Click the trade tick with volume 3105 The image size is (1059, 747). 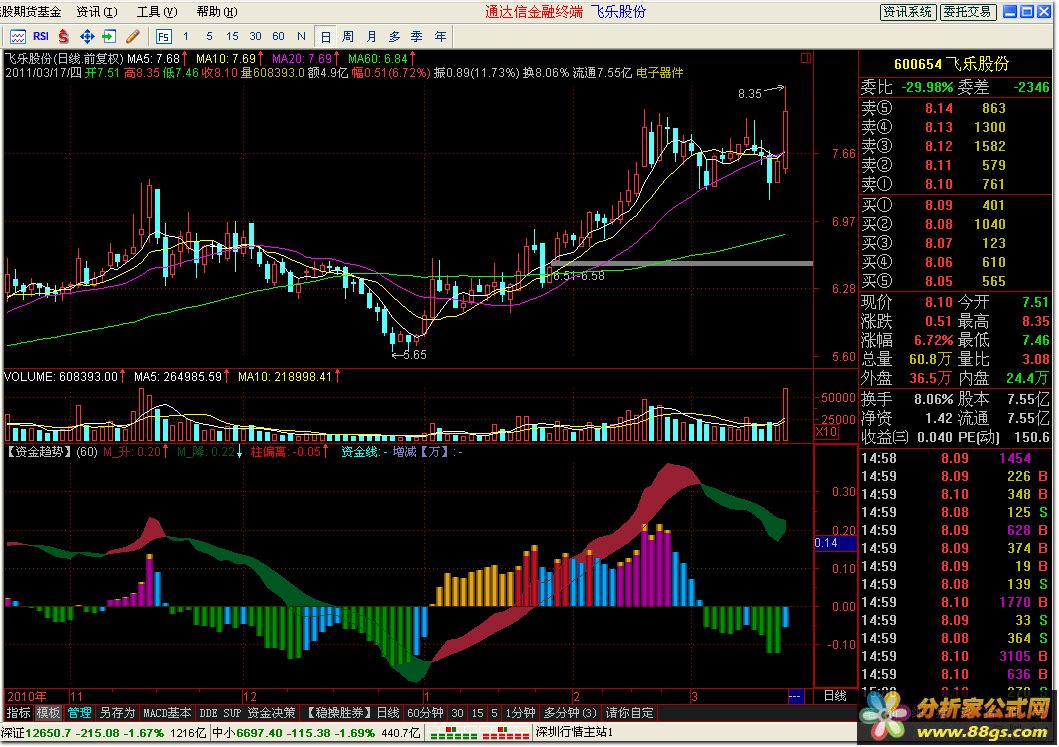pyautogui.click(x=954, y=656)
